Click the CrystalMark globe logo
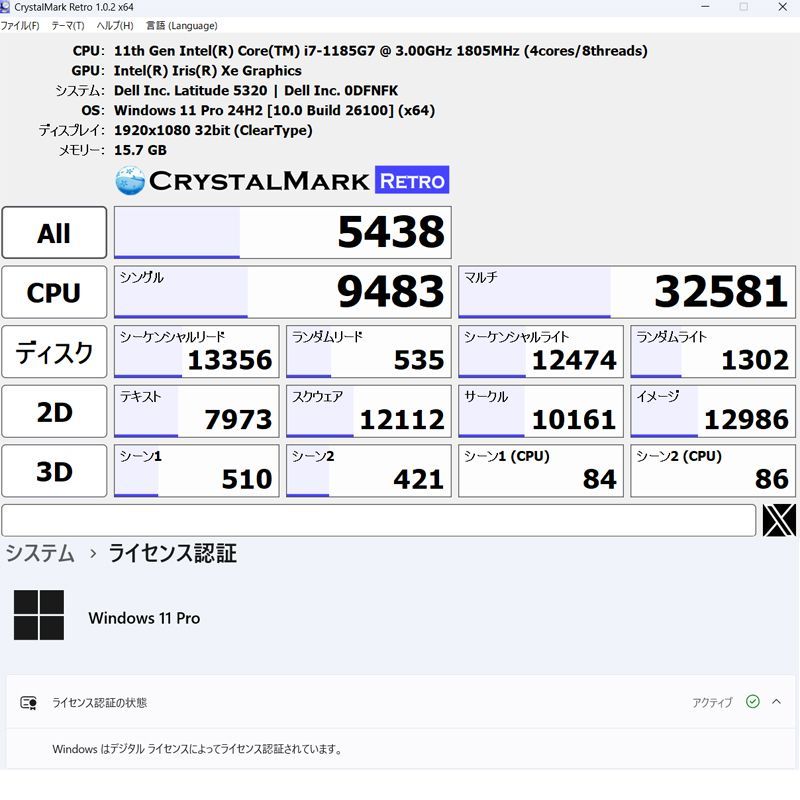The height and width of the screenshot is (800, 800). click(x=128, y=181)
